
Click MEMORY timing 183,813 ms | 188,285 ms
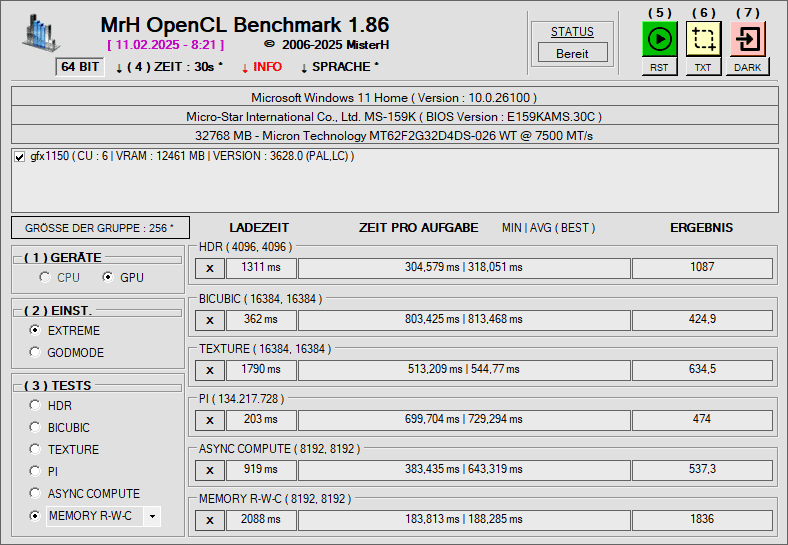464,520
